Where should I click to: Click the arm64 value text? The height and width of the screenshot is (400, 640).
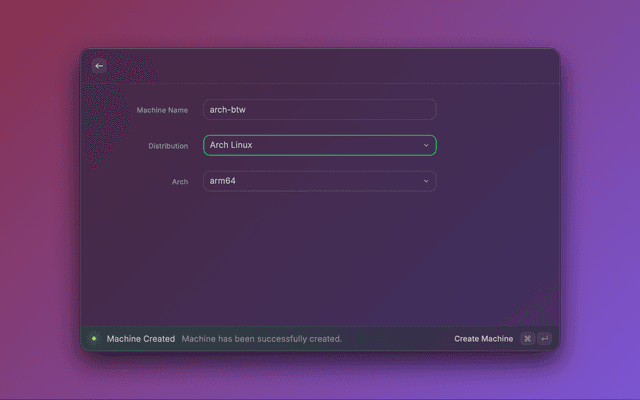pos(222,181)
